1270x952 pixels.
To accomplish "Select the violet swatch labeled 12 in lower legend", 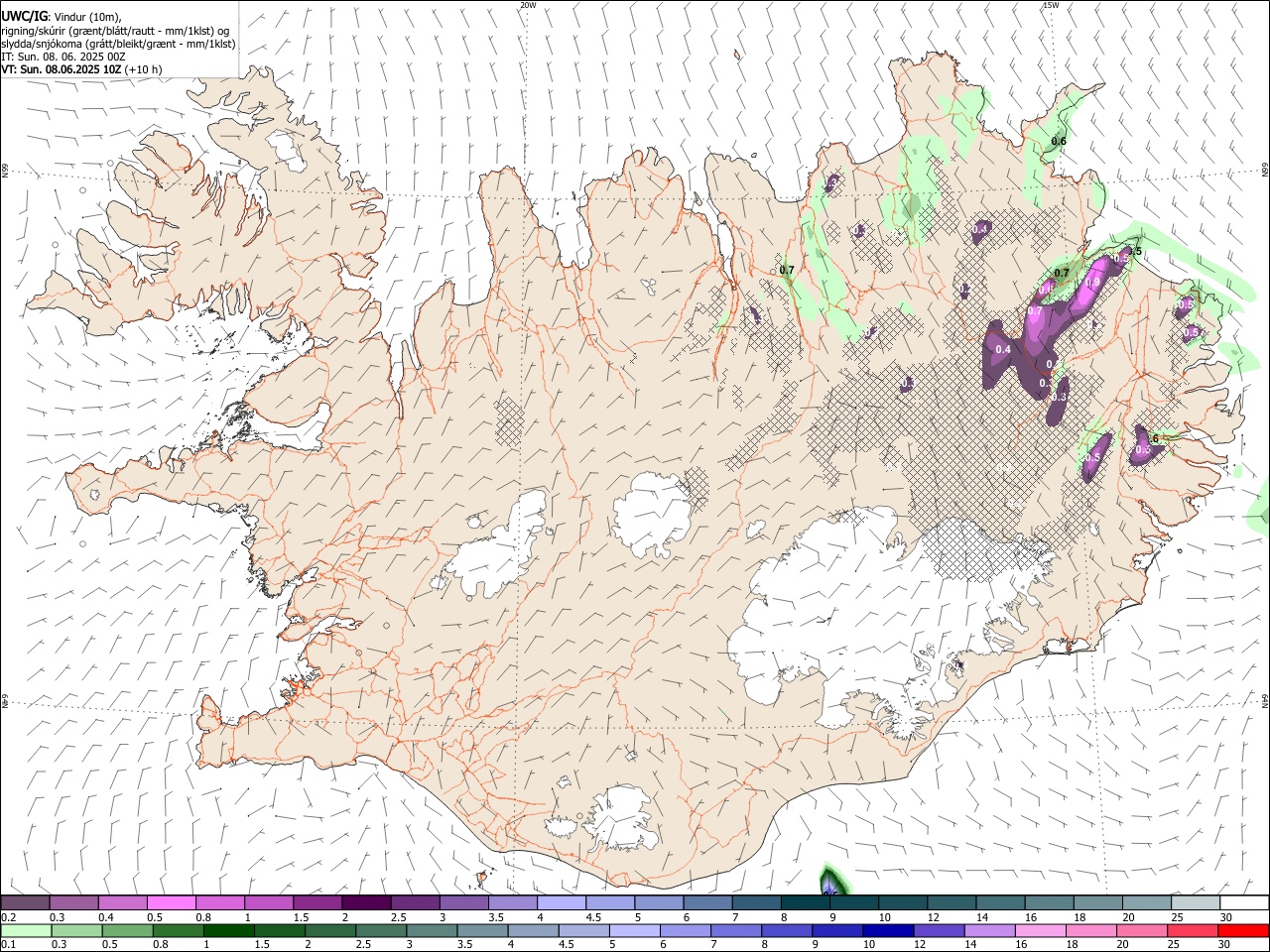I will point(940,931).
